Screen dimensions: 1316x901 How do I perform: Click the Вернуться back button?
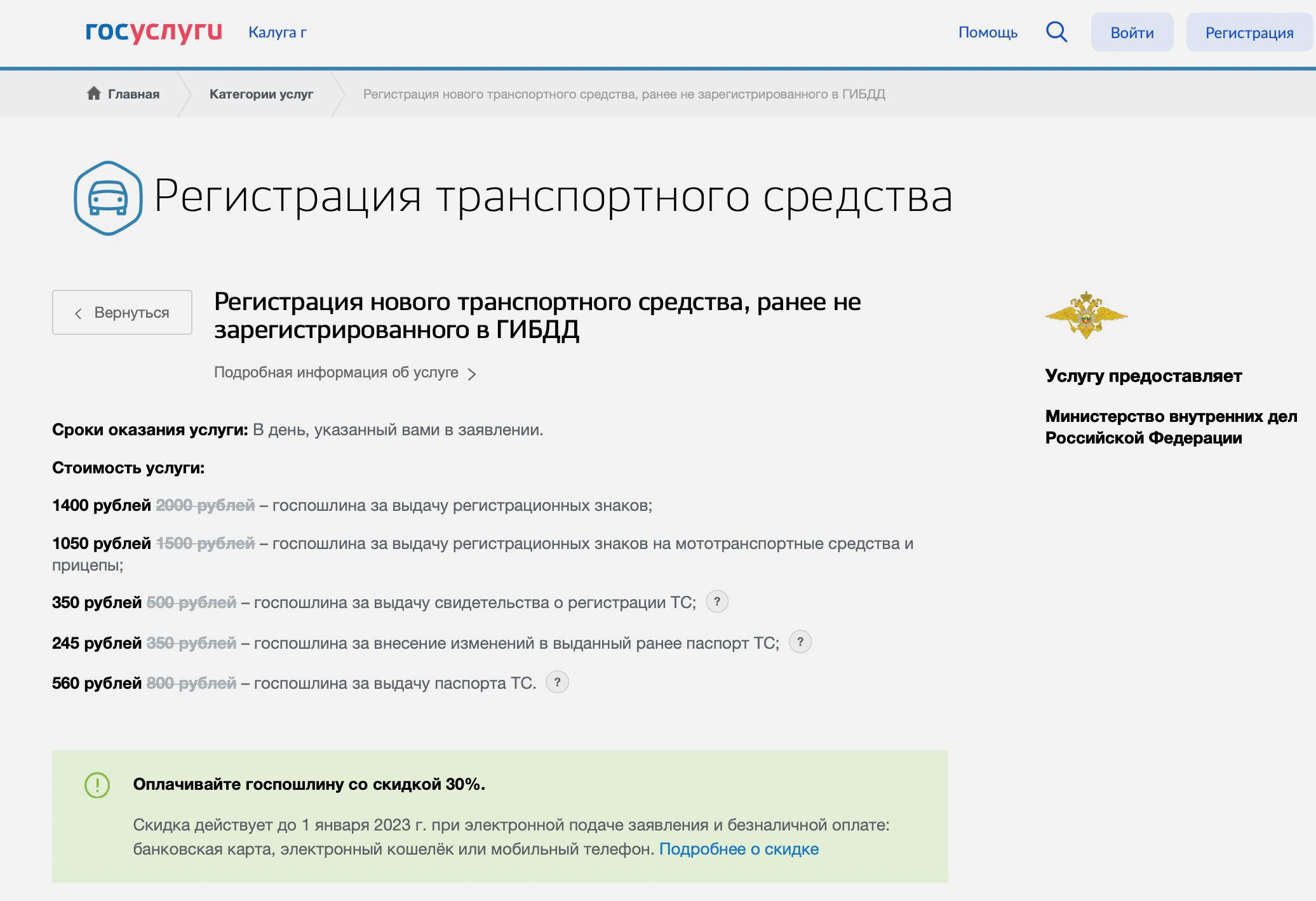[122, 313]
